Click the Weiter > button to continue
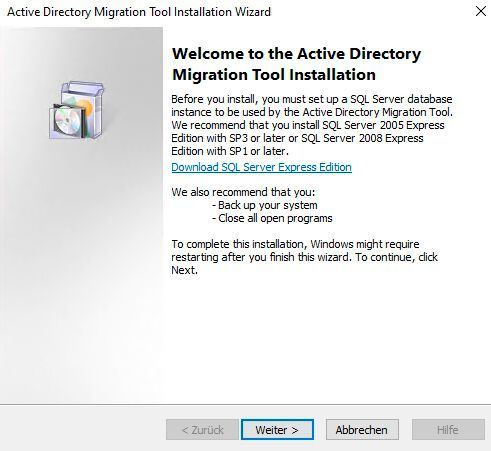This screenshot has height=451, width=491. [x=277, y=430]
